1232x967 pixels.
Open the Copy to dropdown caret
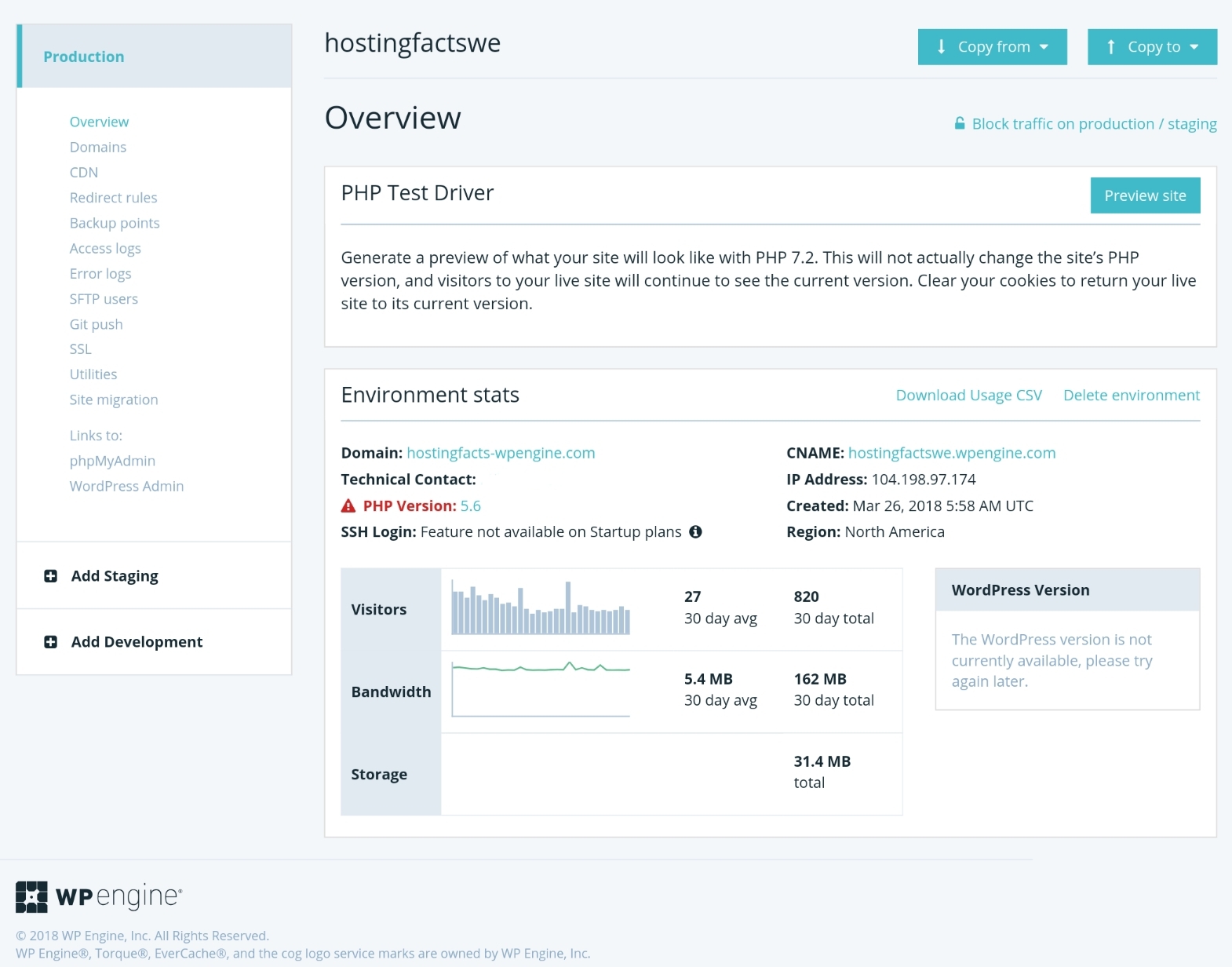click(1194, 47)
